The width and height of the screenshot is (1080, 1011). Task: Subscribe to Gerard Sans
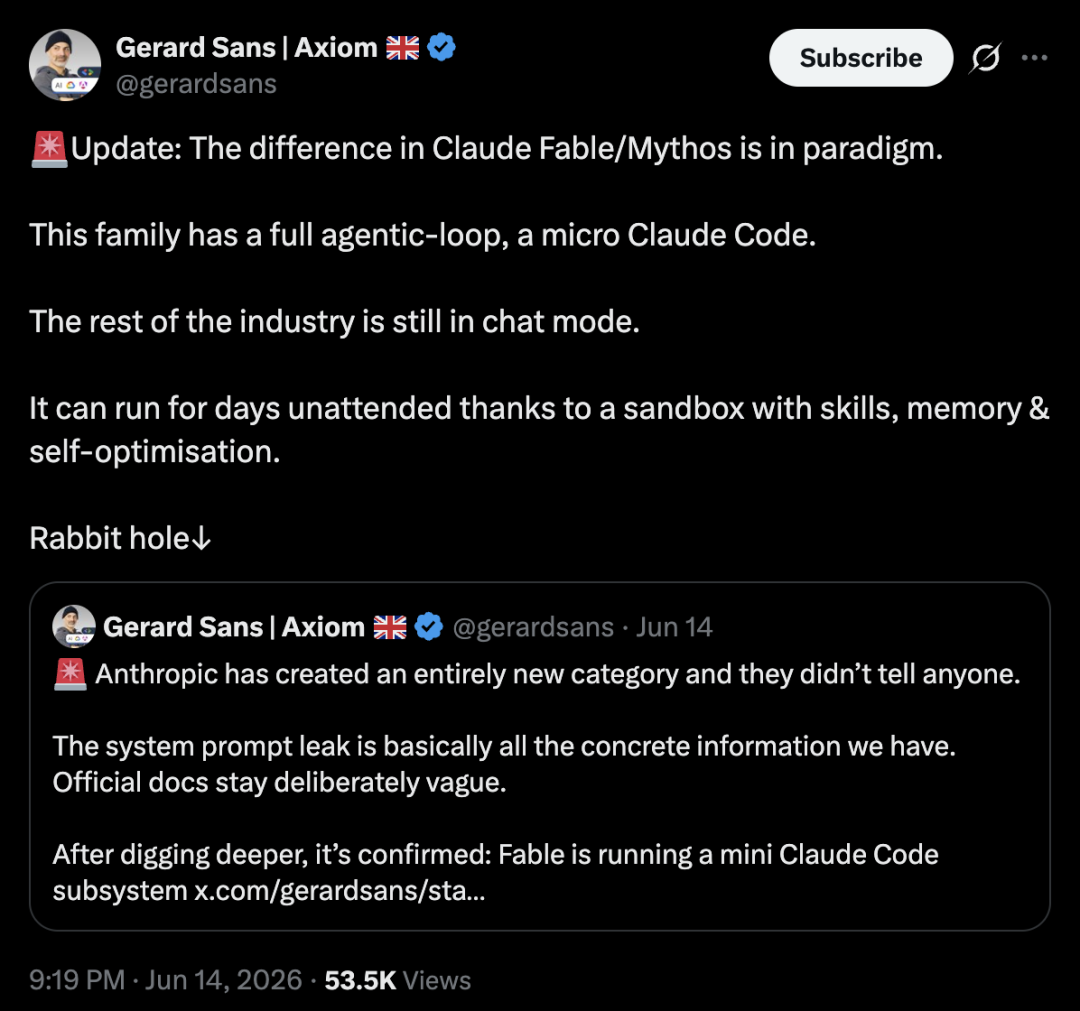[x=860, y=58]
